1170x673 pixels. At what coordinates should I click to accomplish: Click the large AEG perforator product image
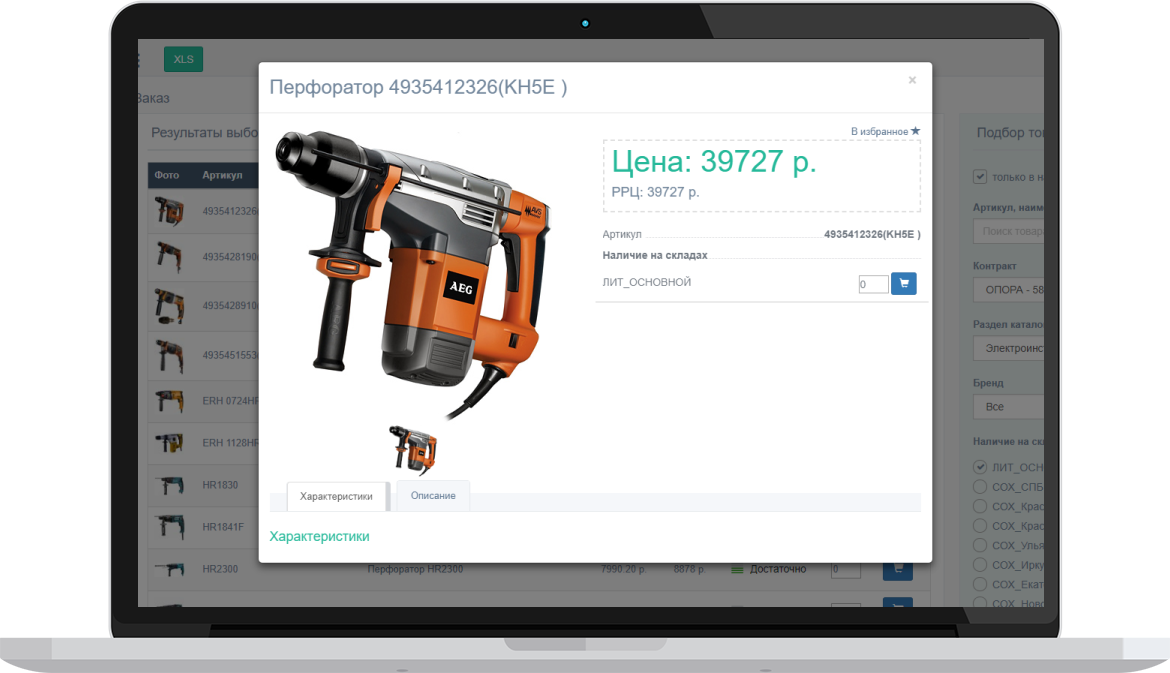413,273
